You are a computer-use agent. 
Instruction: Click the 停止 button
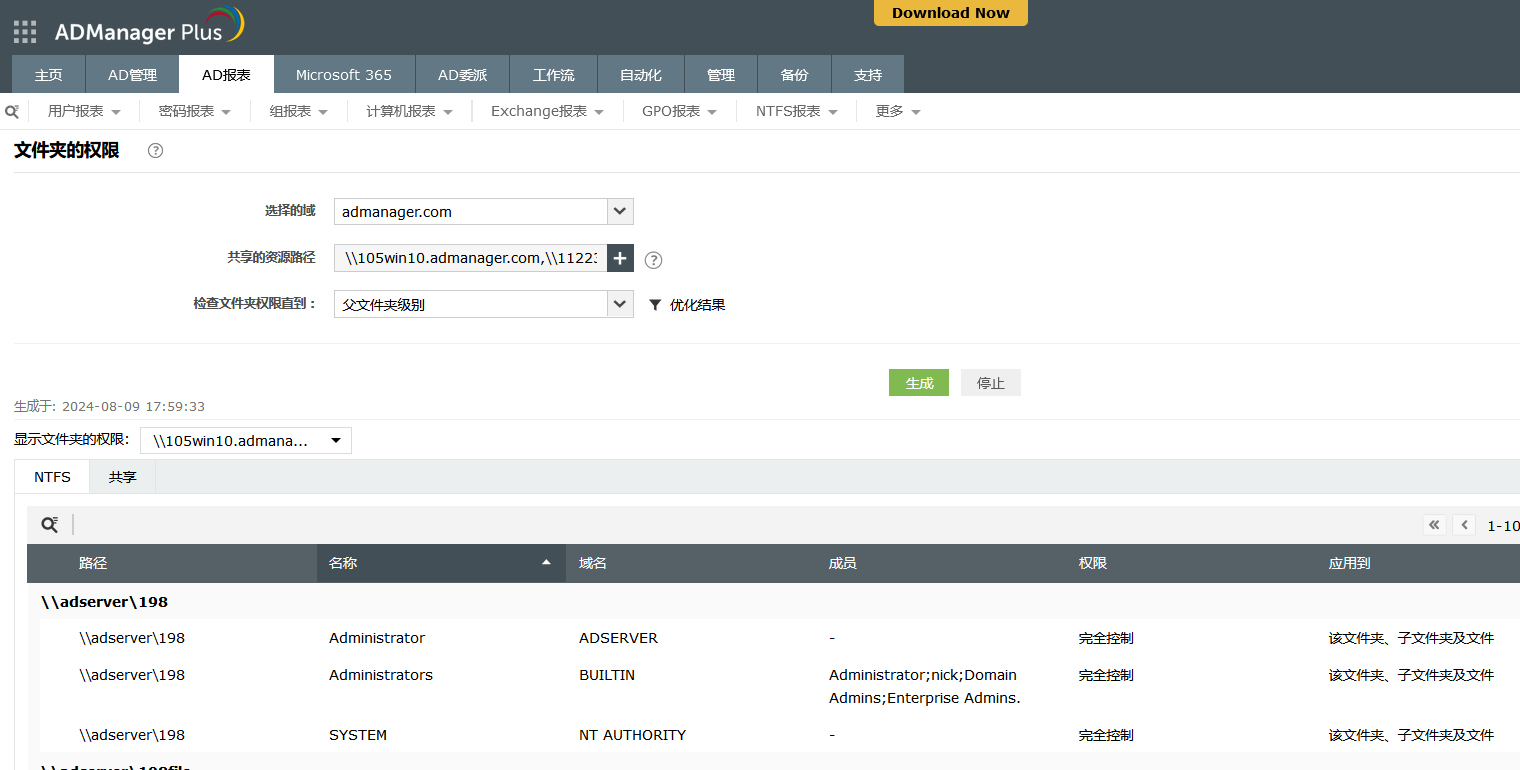[x=990, y=383]
